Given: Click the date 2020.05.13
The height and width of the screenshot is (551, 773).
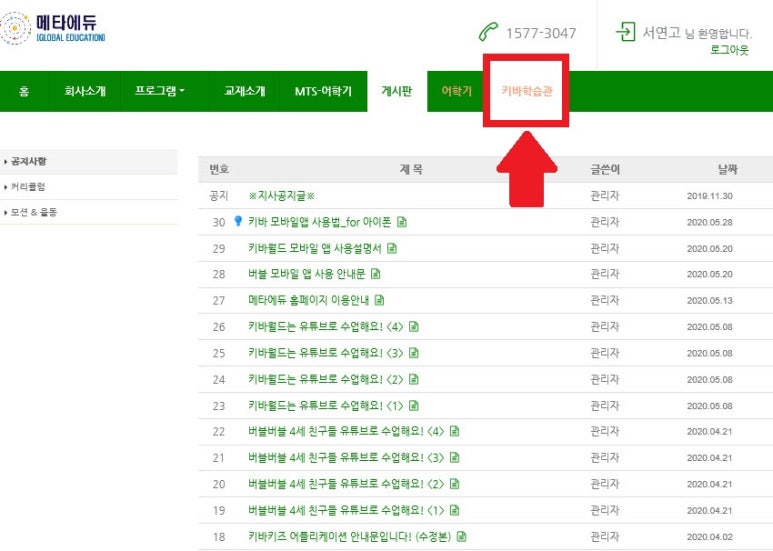Looking at the screenshot, I should pyautogui.click(x=709, y=301).
